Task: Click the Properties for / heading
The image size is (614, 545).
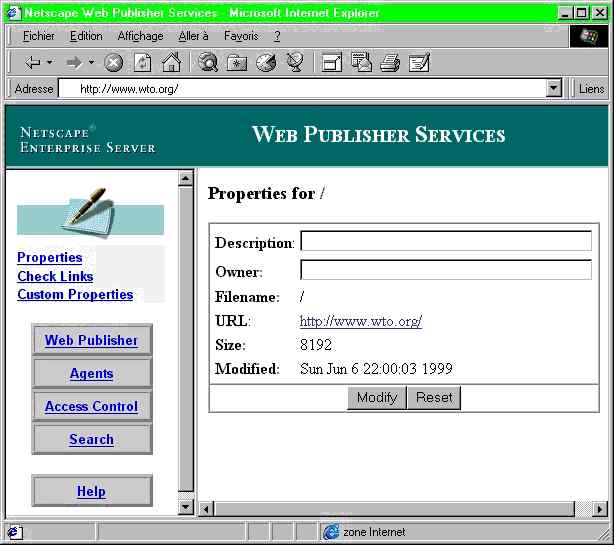Action: pyautogui.click(x=266, y=193)
